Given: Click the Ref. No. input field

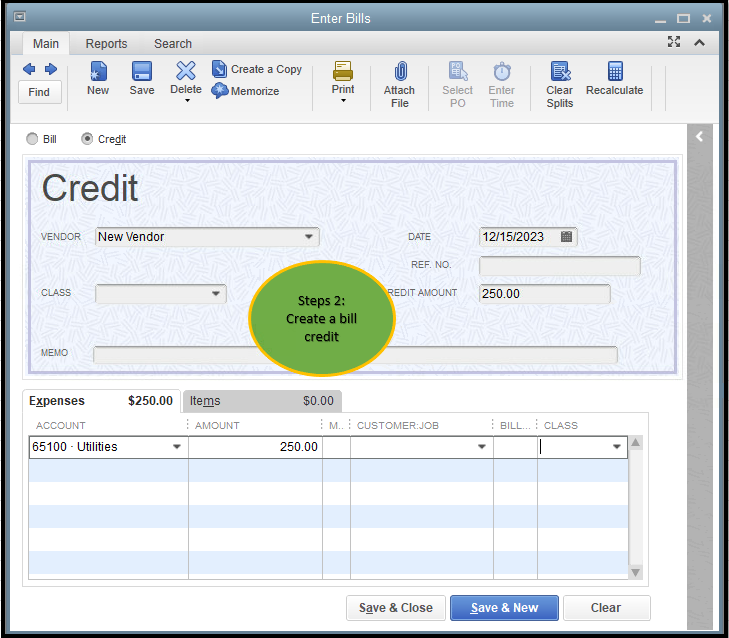Looking at the screenshot, I should [x=560, y=266].
